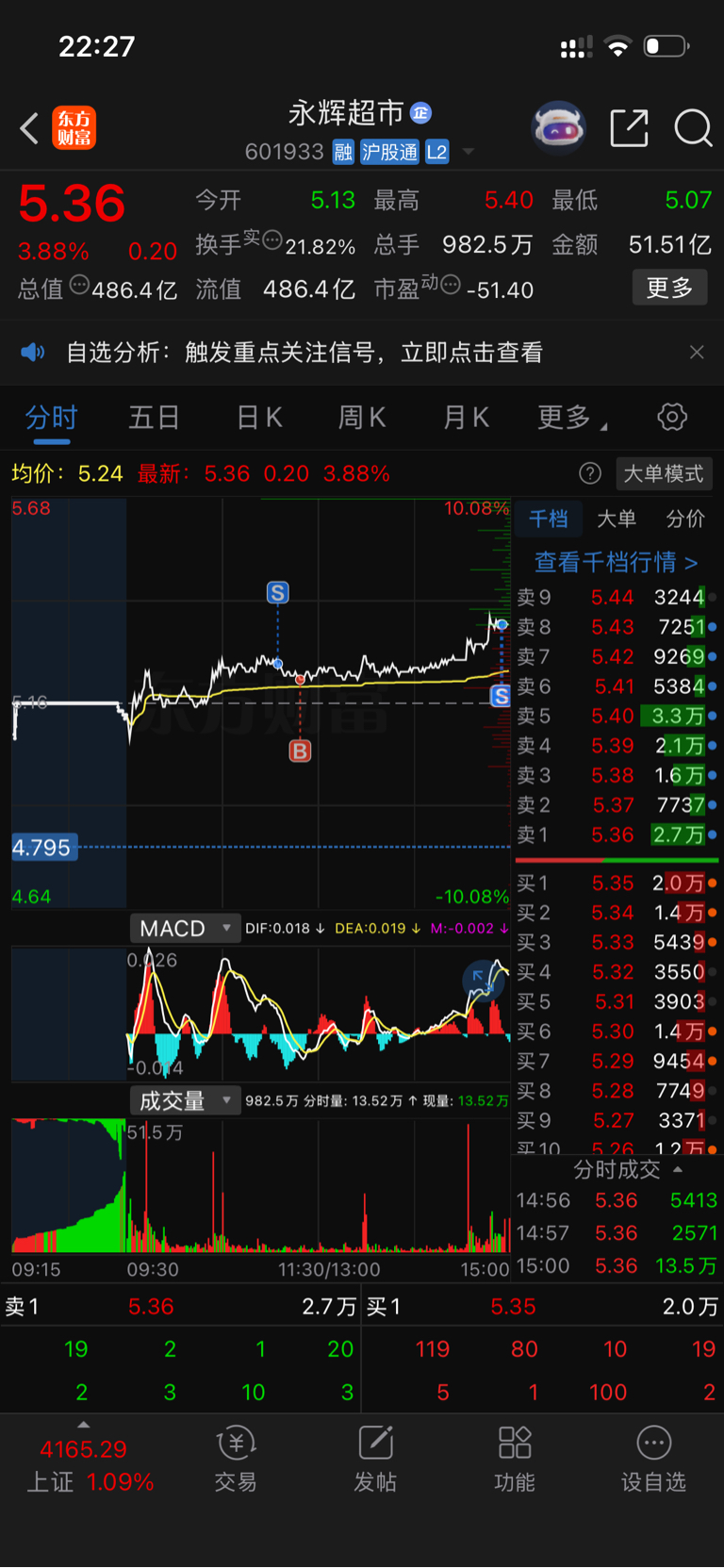The height and width of the screenshot is (1568, 724).
Task: Tap the share/export icon
Action: coord(629,127)
